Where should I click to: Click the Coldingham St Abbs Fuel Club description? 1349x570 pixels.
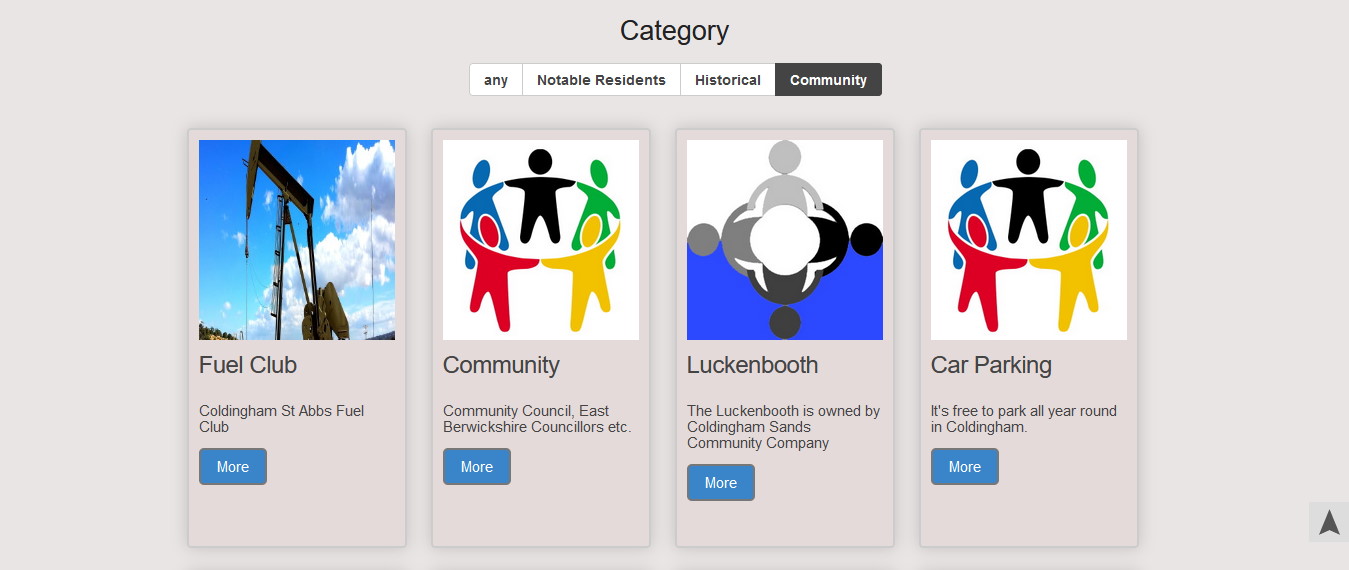point(282,418)
